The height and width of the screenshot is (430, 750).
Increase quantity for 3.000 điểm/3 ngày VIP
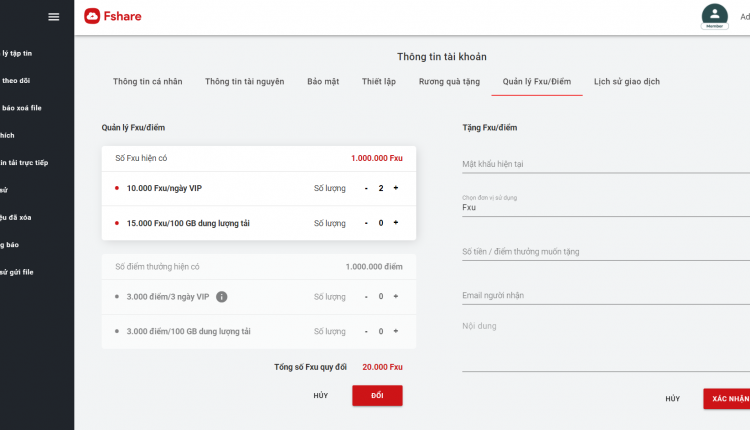pyautogui.click(x=396, y=297)
